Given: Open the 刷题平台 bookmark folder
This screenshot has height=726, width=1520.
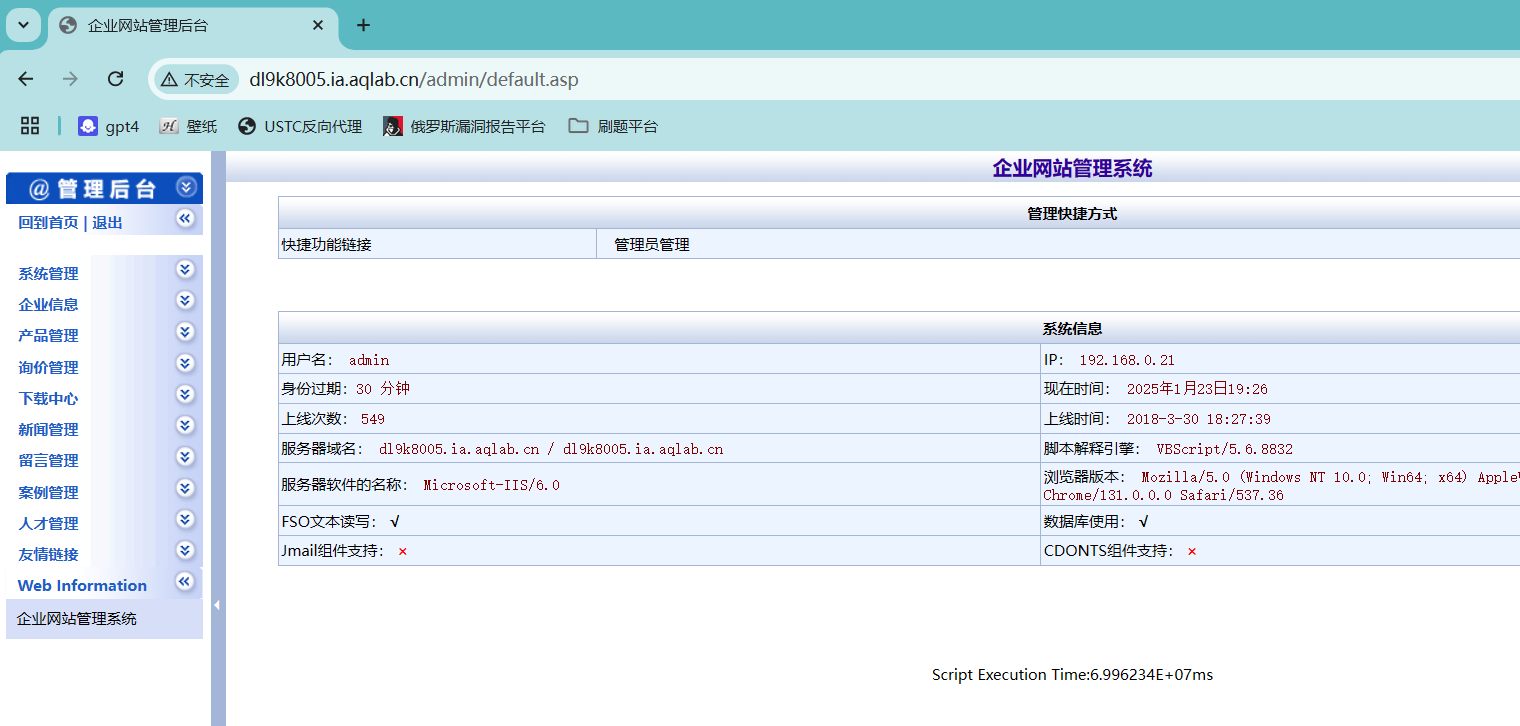Looking at the screenshot, I should pyautogui.click(x=613, y=126).
